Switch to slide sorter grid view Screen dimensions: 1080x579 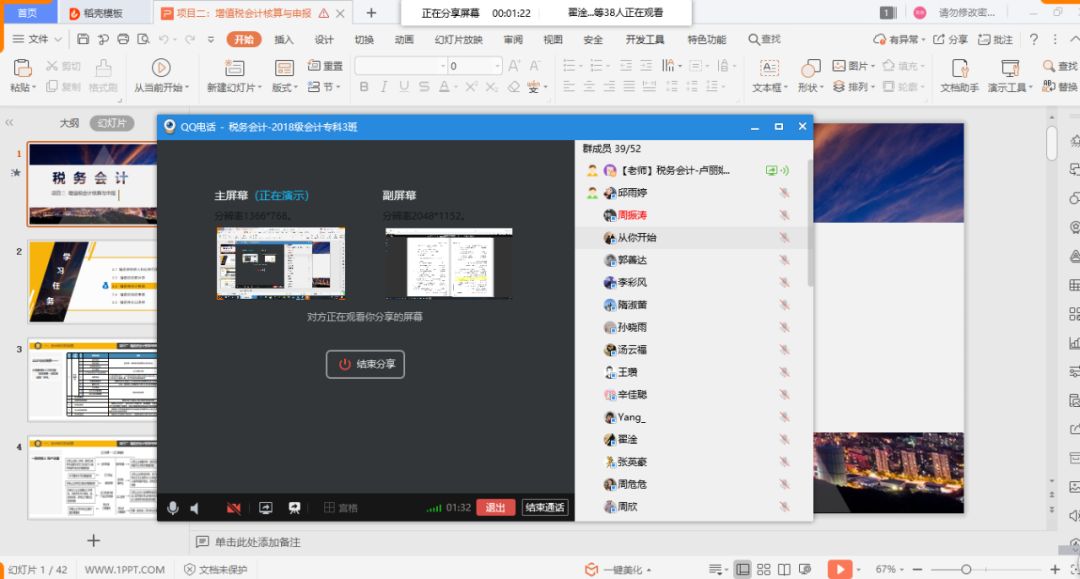(x=766, y=569)
